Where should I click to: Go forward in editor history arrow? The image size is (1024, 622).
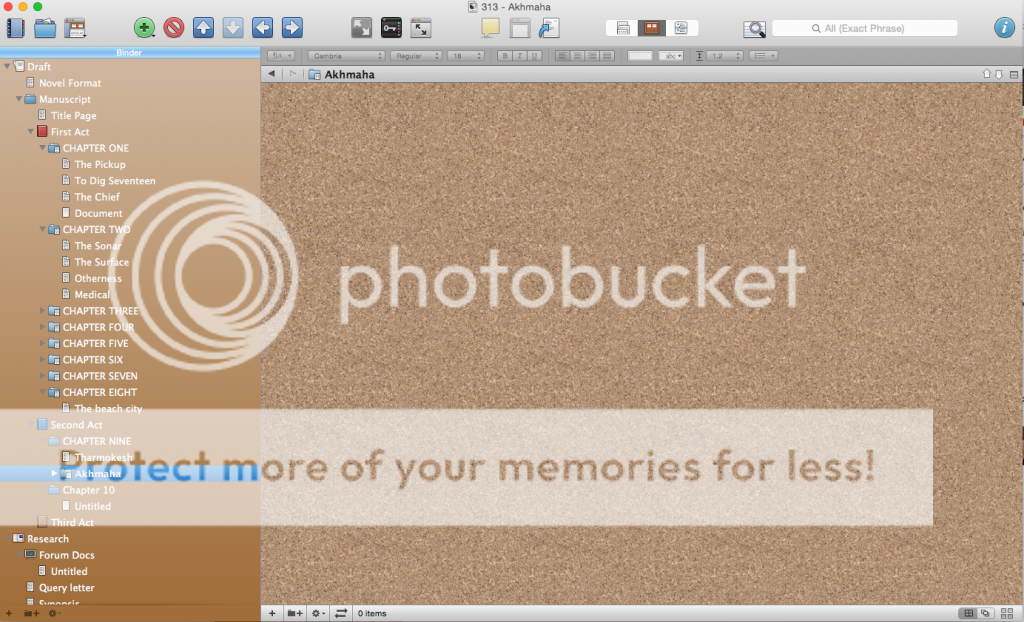[293, 74]
